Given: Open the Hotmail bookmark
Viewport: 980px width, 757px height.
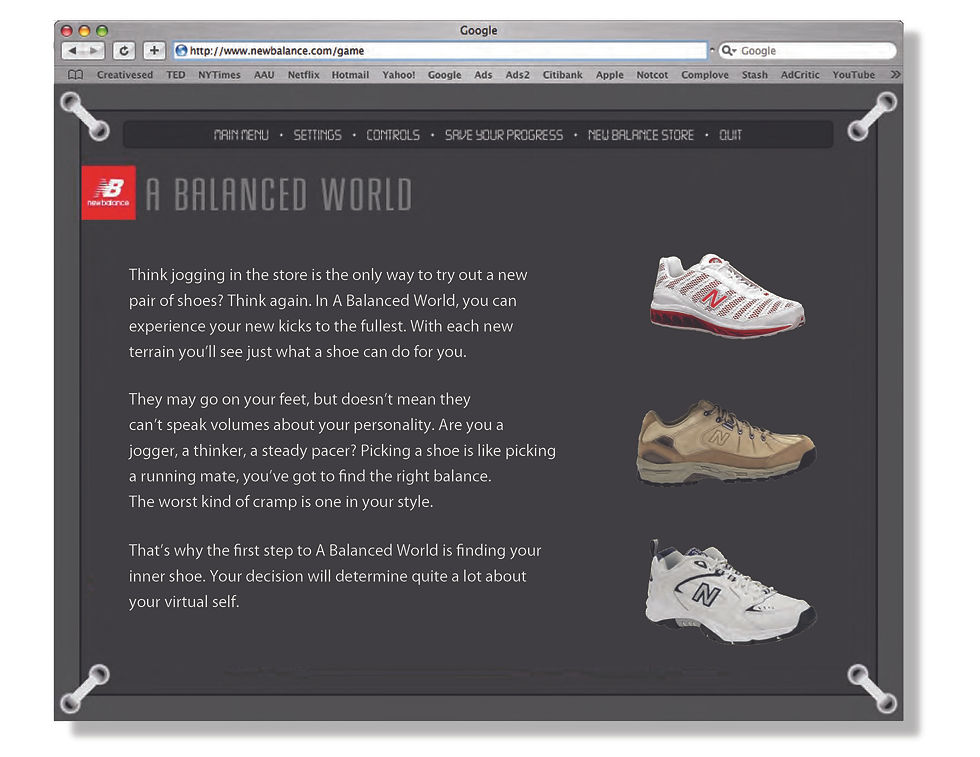Looking at the screenshot, I should pos(350,75).
